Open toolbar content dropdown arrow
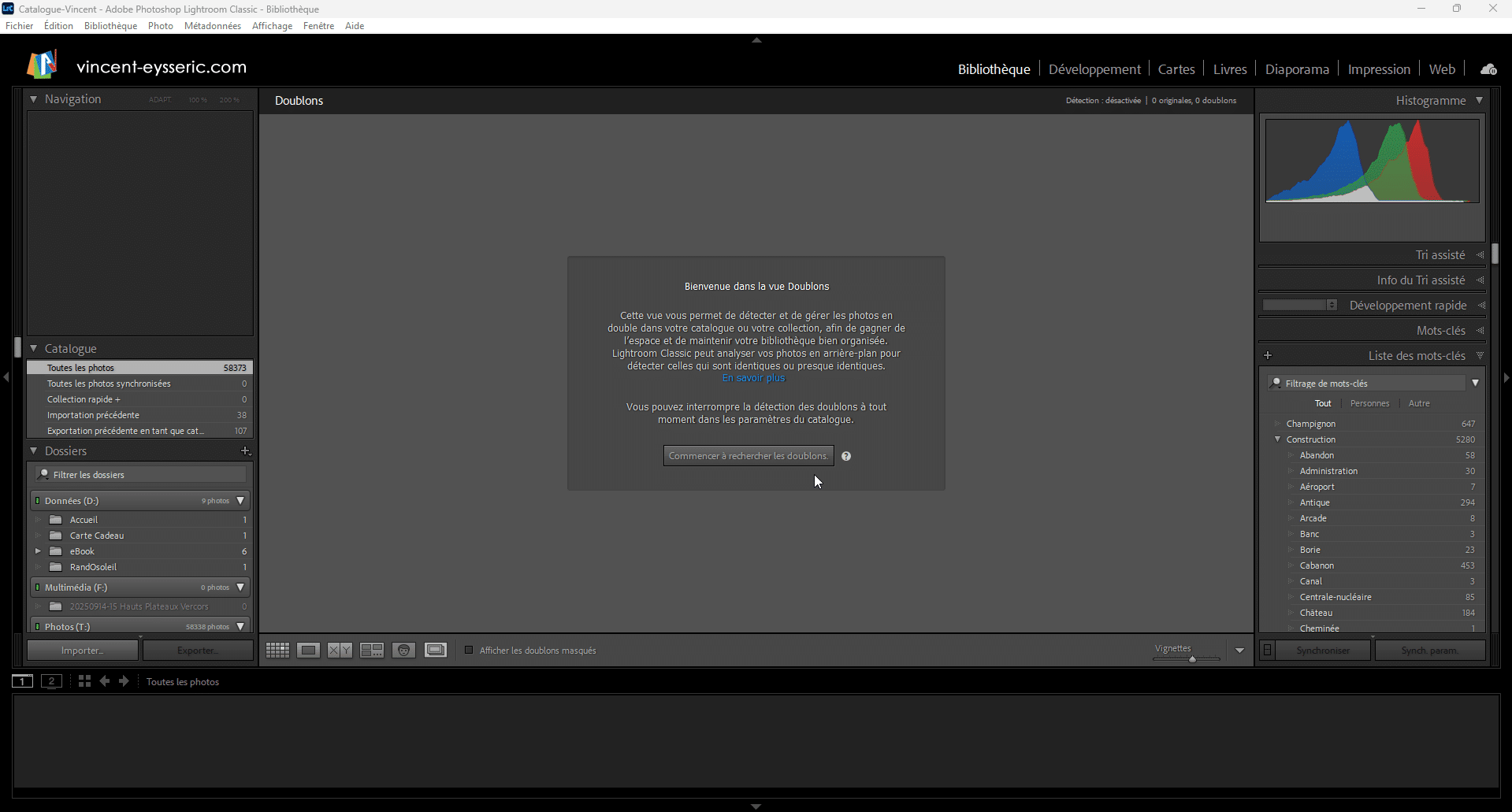 (1239, 651)
